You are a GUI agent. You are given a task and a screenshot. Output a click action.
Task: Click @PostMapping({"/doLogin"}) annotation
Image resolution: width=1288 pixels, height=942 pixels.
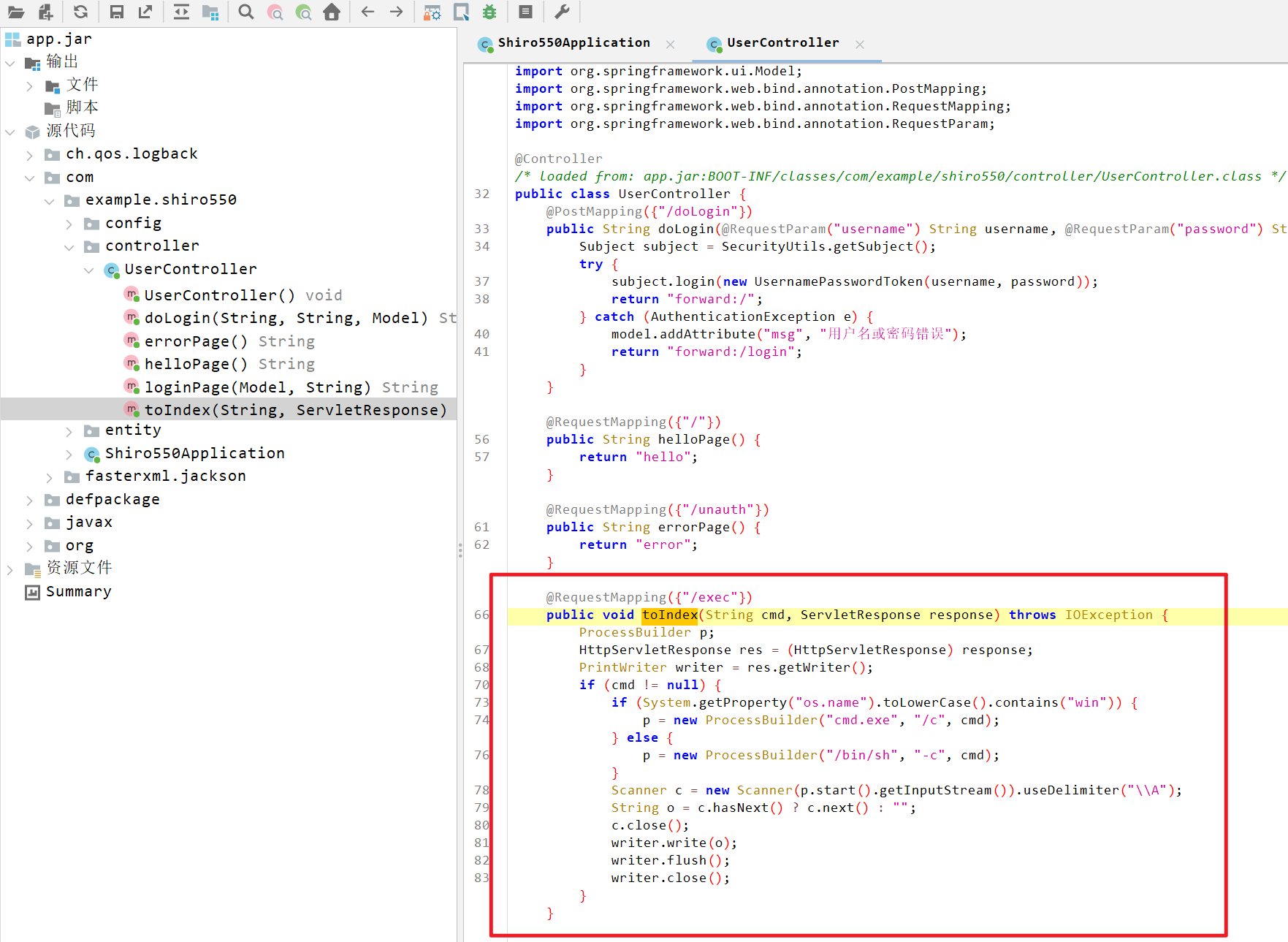tap(649, 212)
